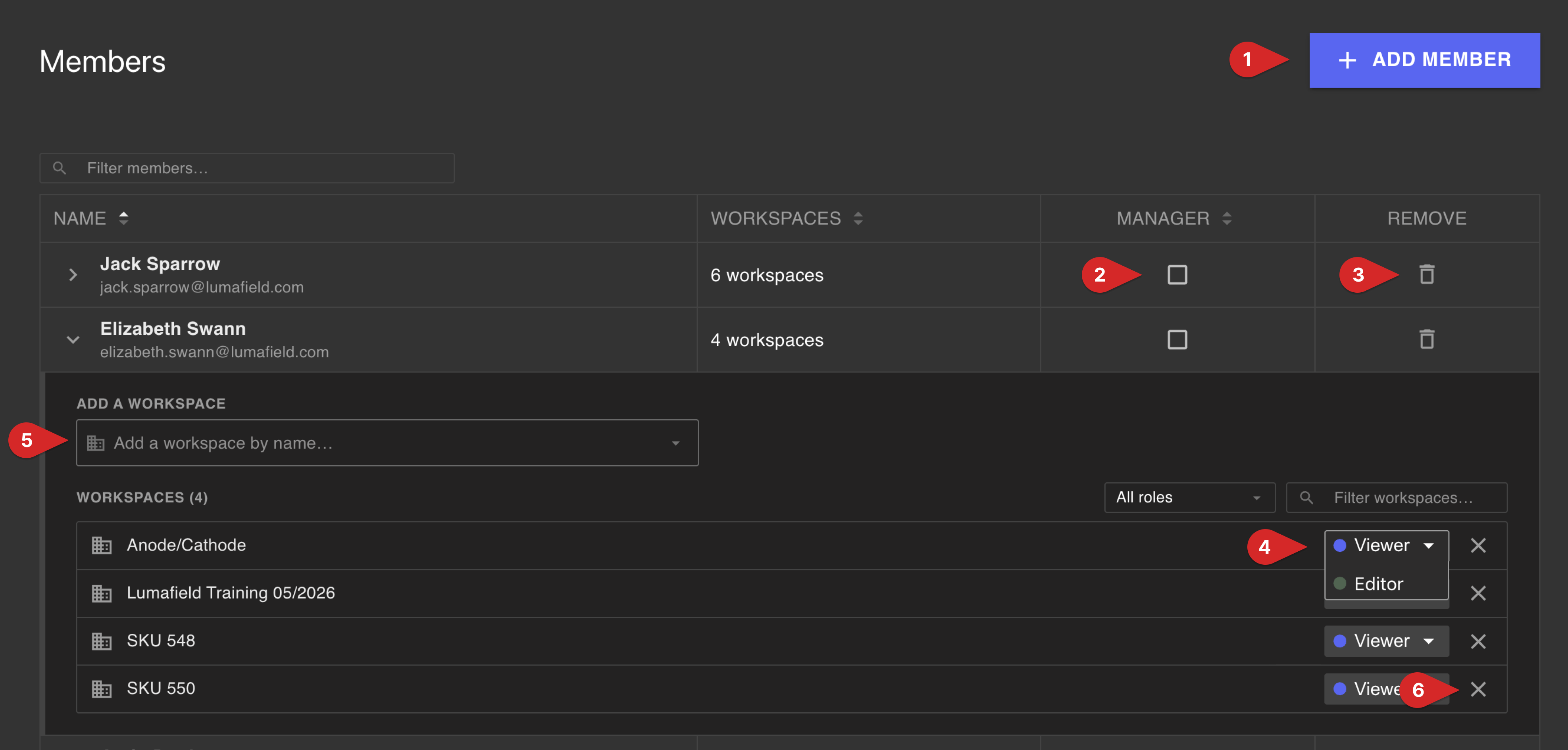Sort the table by Manager column
Image resolution: width=1568 pixels, height=750 pixels.
point(1227,218)
